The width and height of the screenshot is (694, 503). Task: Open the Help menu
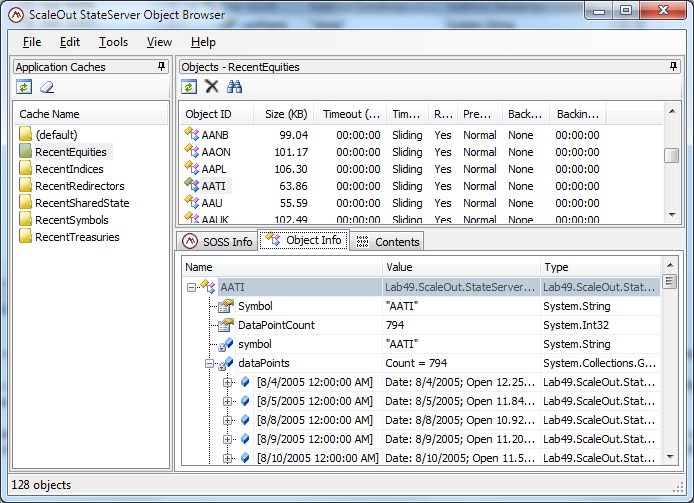[x=203, y=42]
